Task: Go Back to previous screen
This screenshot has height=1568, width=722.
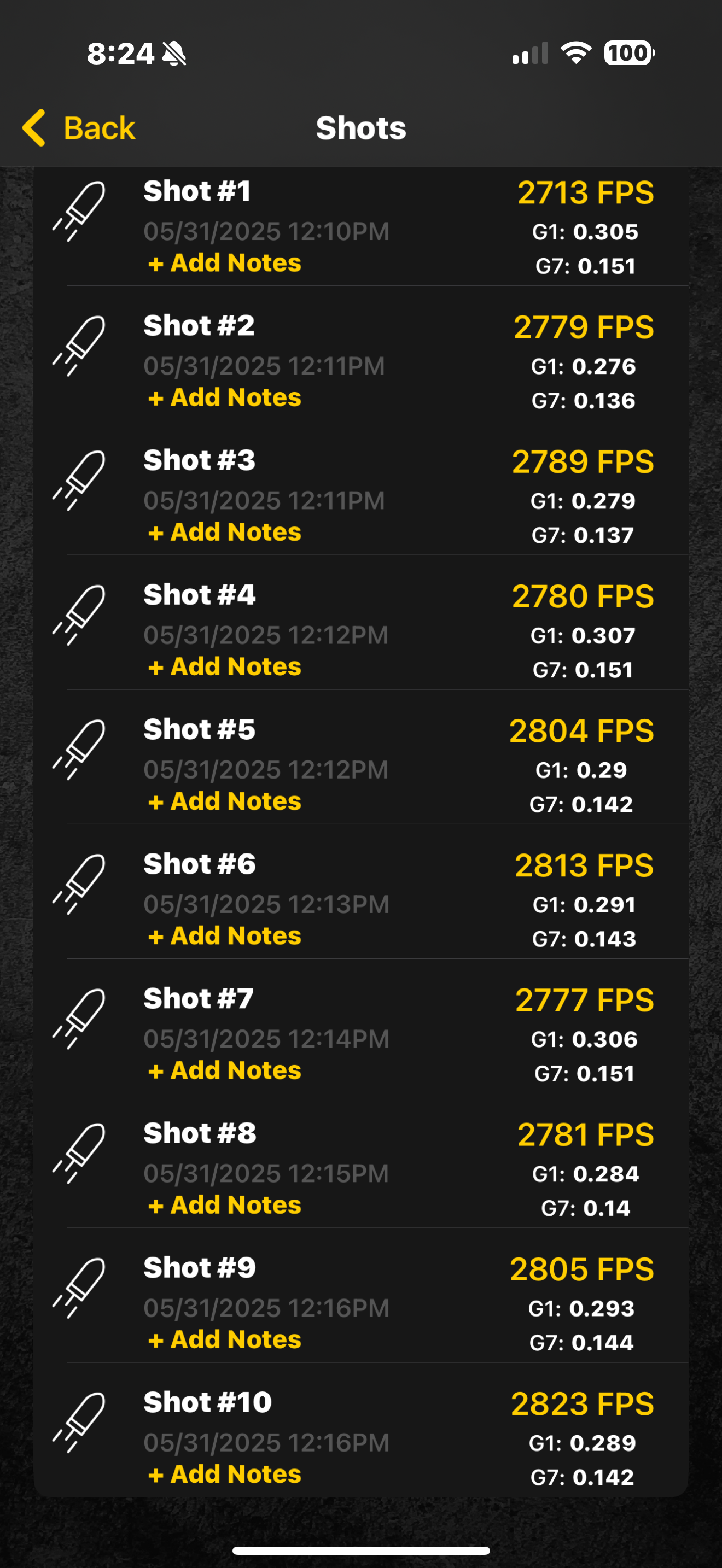Action: coord(79,128)
